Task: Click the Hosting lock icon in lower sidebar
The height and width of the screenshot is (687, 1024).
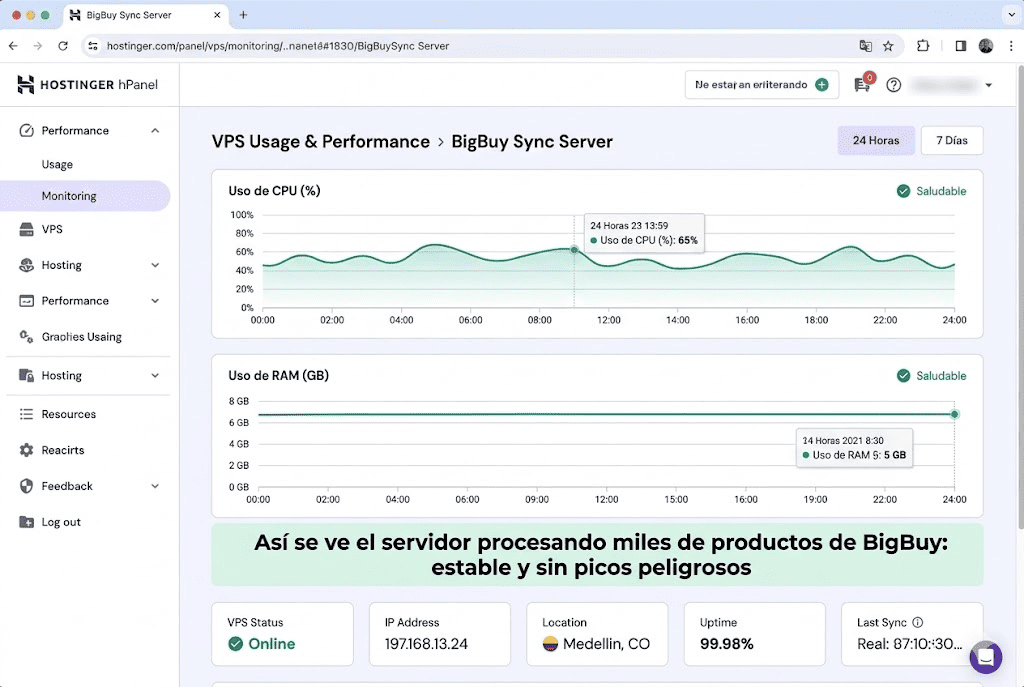Action: 26,375
